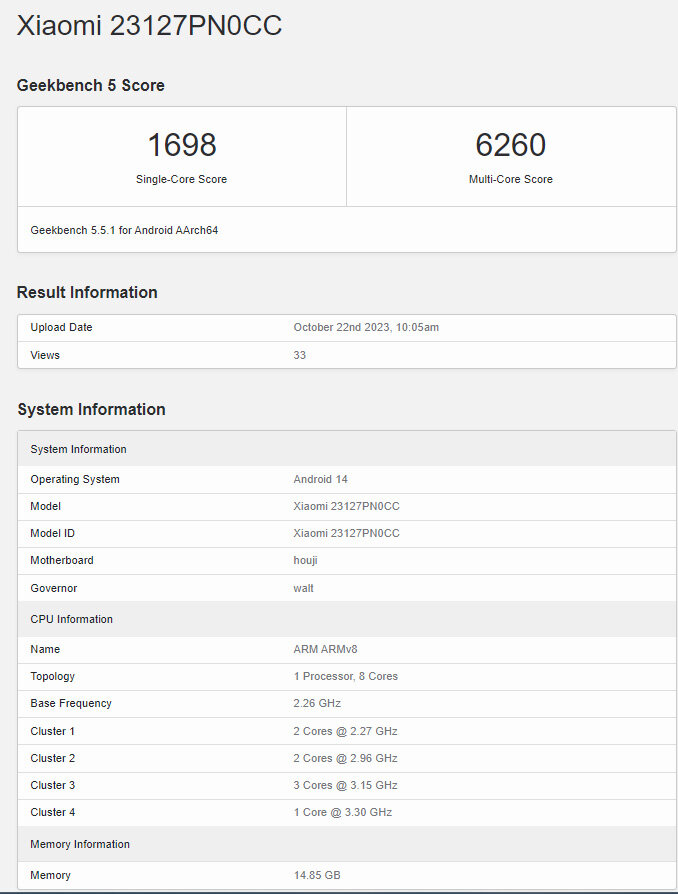Select 2 Cores @ 2.27 GHz value

(x=346, y=732)
